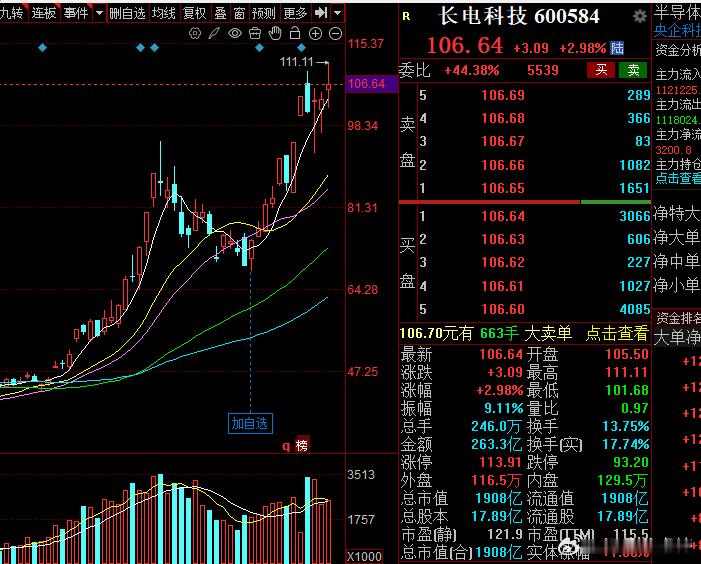
Task: Click the 金额 value 263.3亿
Action: [x=496, y=444]
